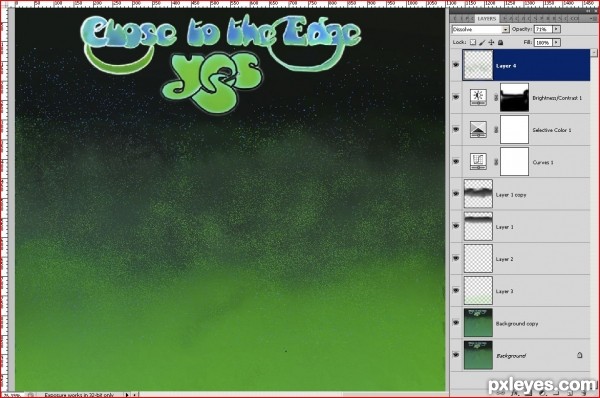
Task: Click the Fill value field
Action: click(x=543, y=42)
